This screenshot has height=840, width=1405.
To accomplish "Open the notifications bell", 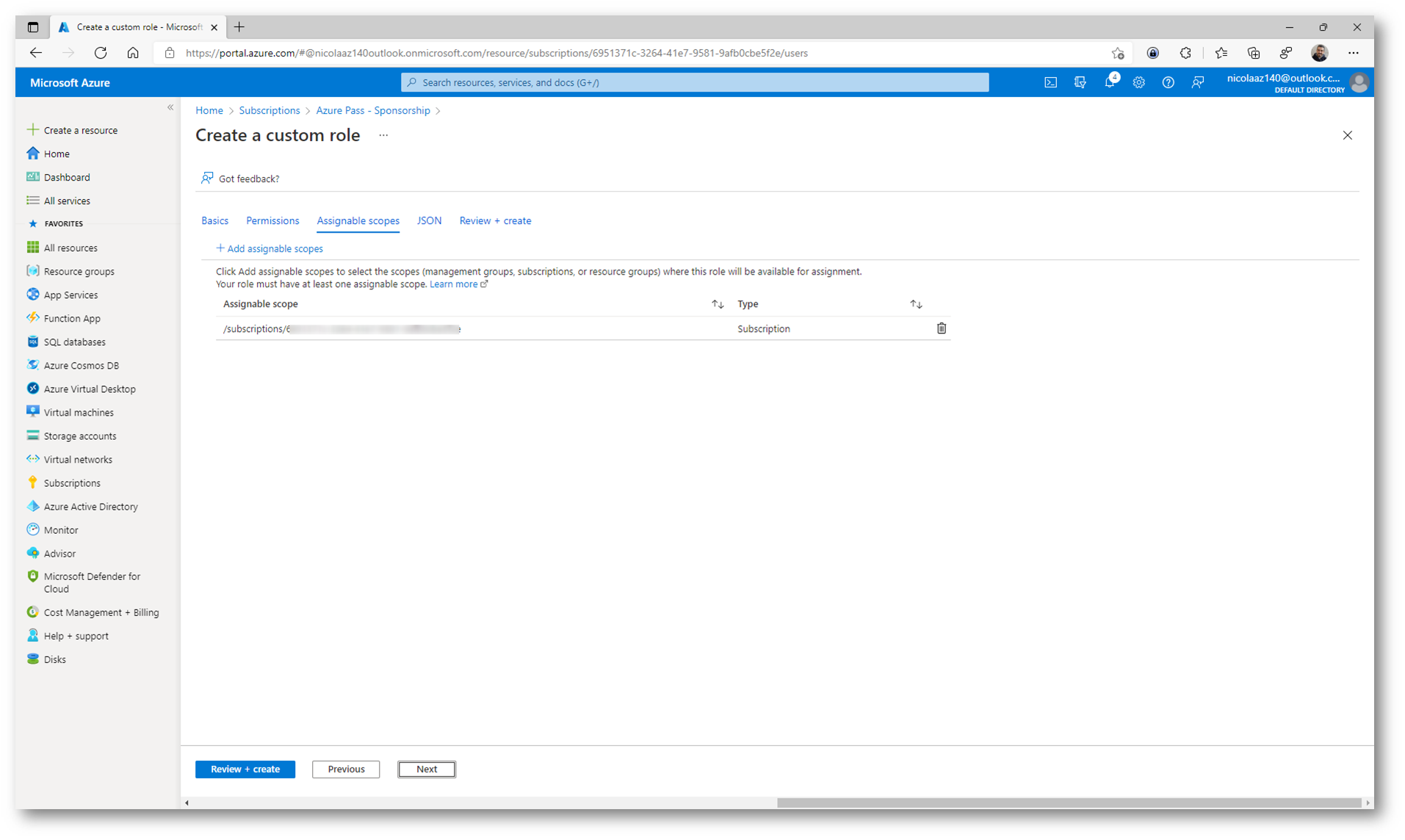I will click(1110, 82).
